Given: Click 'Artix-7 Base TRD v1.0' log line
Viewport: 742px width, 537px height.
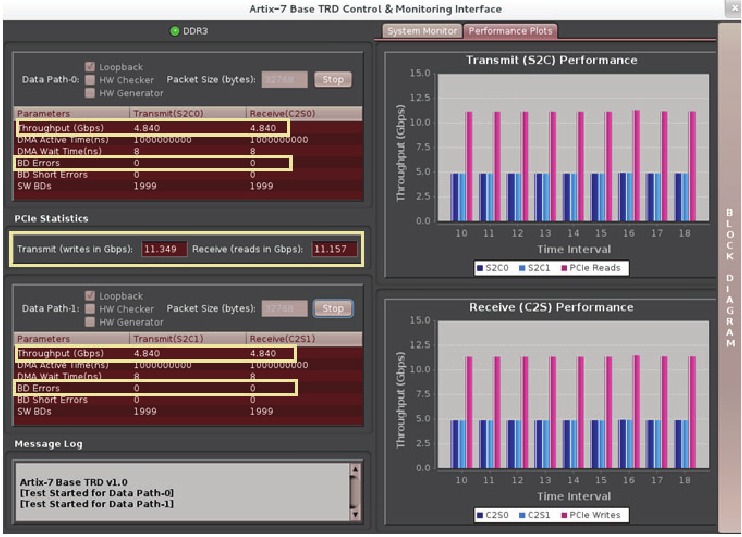Looking at the screenshot, I should tap(73, 483).
